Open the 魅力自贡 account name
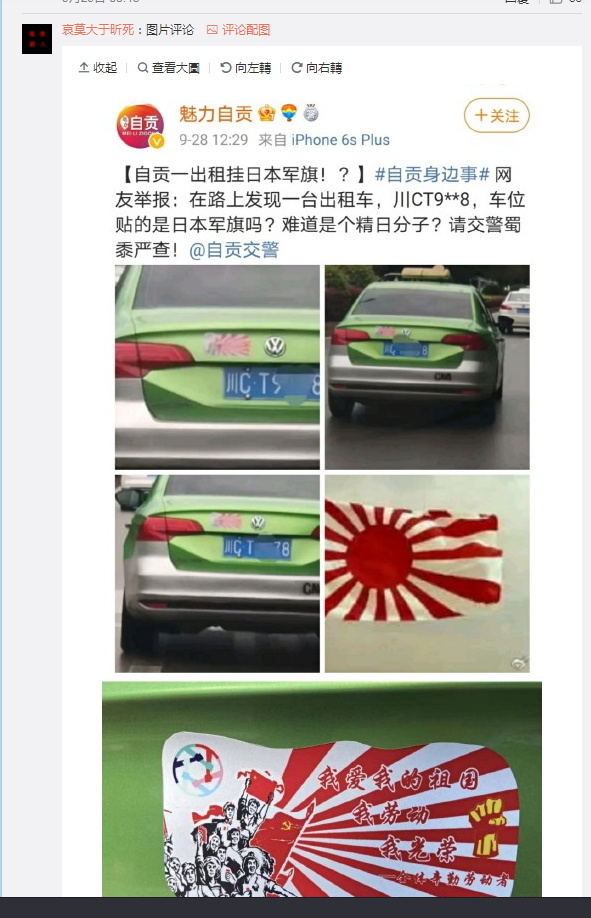 pos(216,114)
